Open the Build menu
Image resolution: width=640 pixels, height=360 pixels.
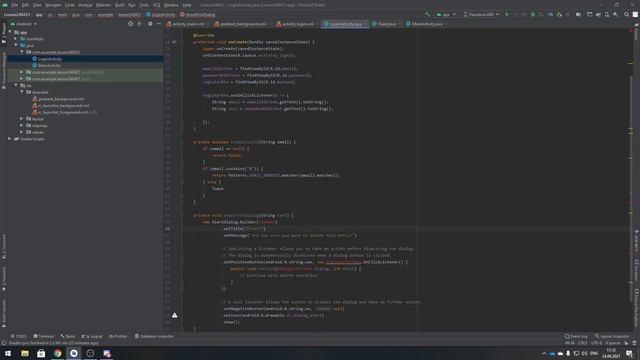120,5
